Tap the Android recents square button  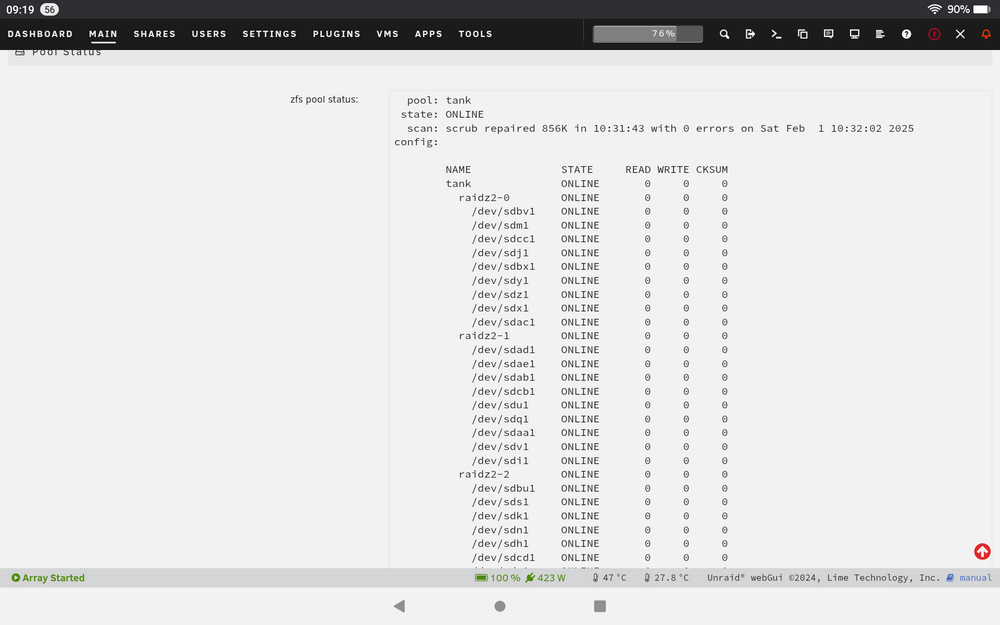tap(599, 606)
